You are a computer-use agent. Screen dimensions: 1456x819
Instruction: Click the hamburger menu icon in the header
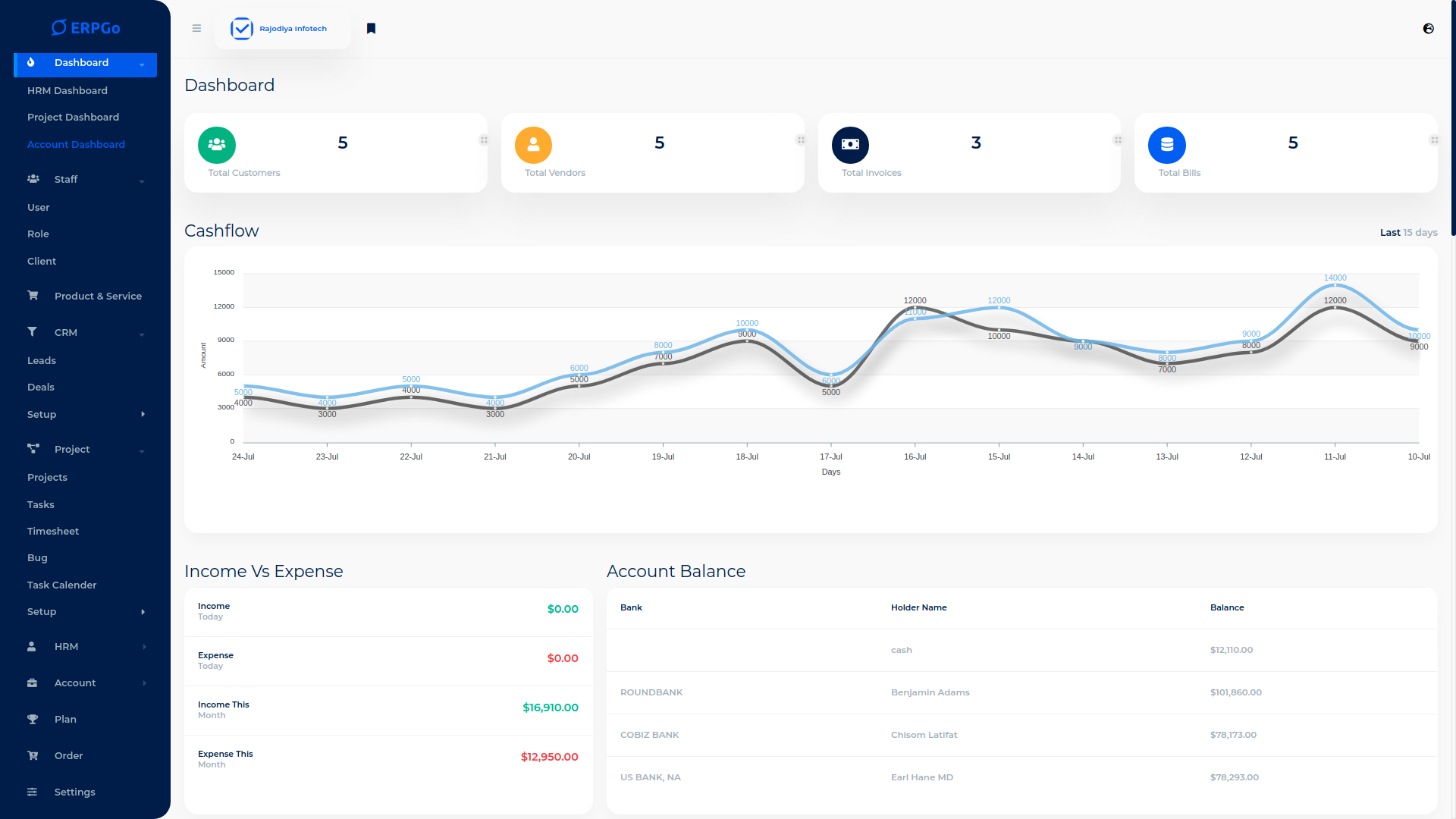(x=196, y=29)
